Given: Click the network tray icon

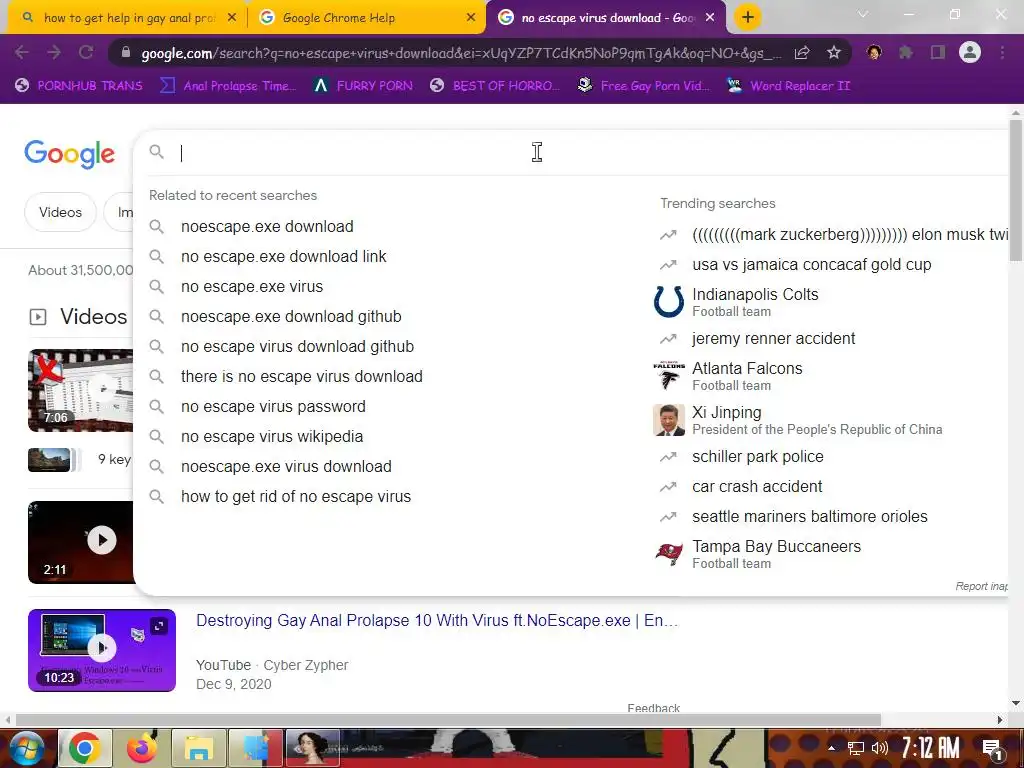Looking at the screenshot, I should coord(856,748).
